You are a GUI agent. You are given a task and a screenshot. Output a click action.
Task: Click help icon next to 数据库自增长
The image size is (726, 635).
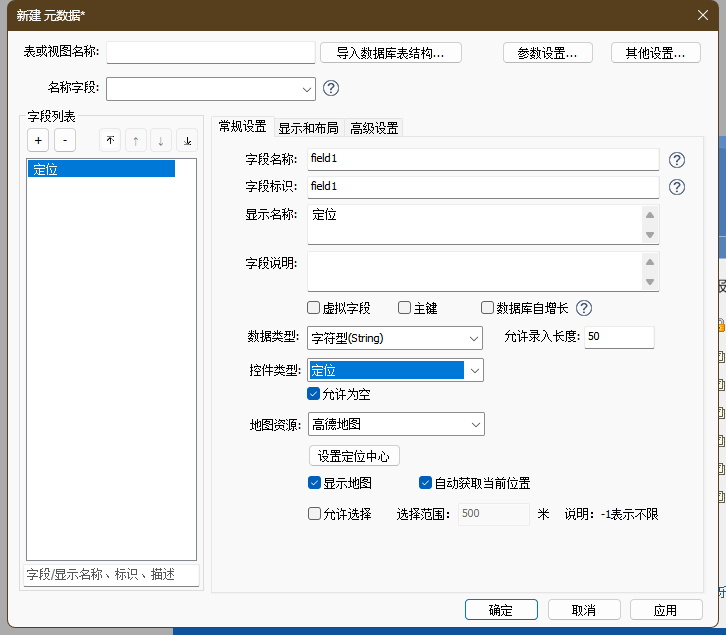point(584,308)
